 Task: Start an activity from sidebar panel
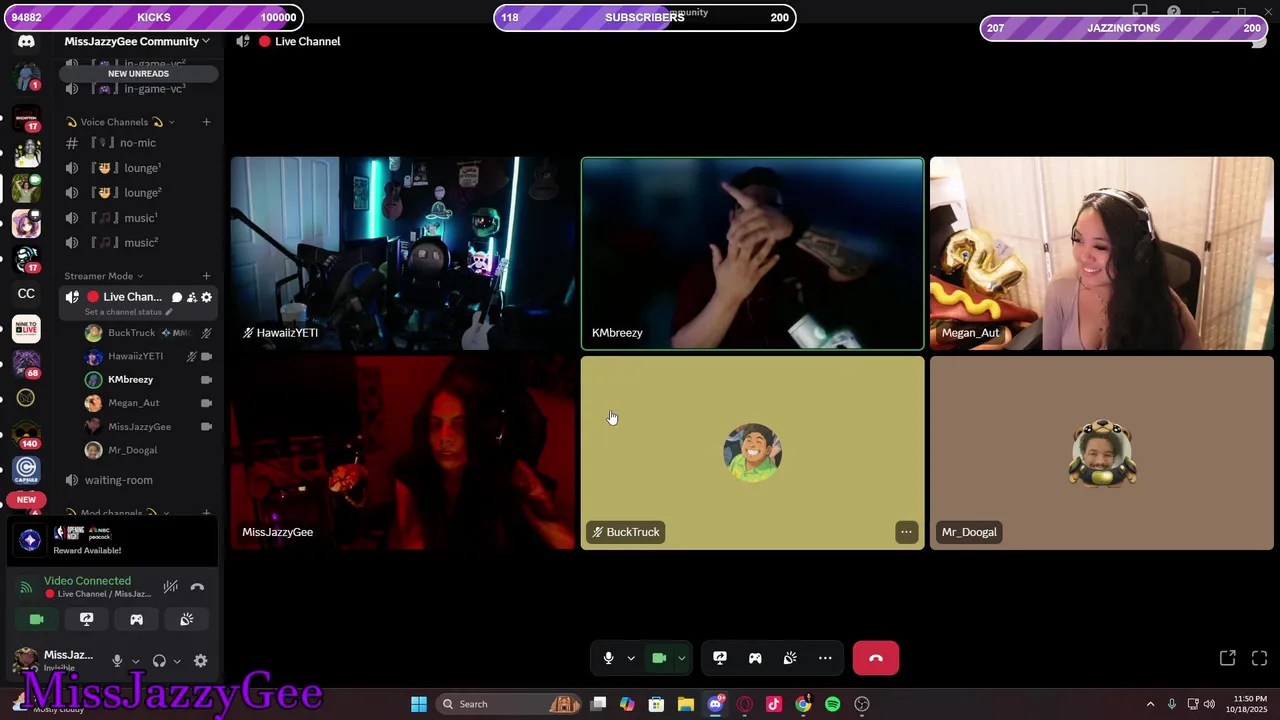[x=136, y=620]
